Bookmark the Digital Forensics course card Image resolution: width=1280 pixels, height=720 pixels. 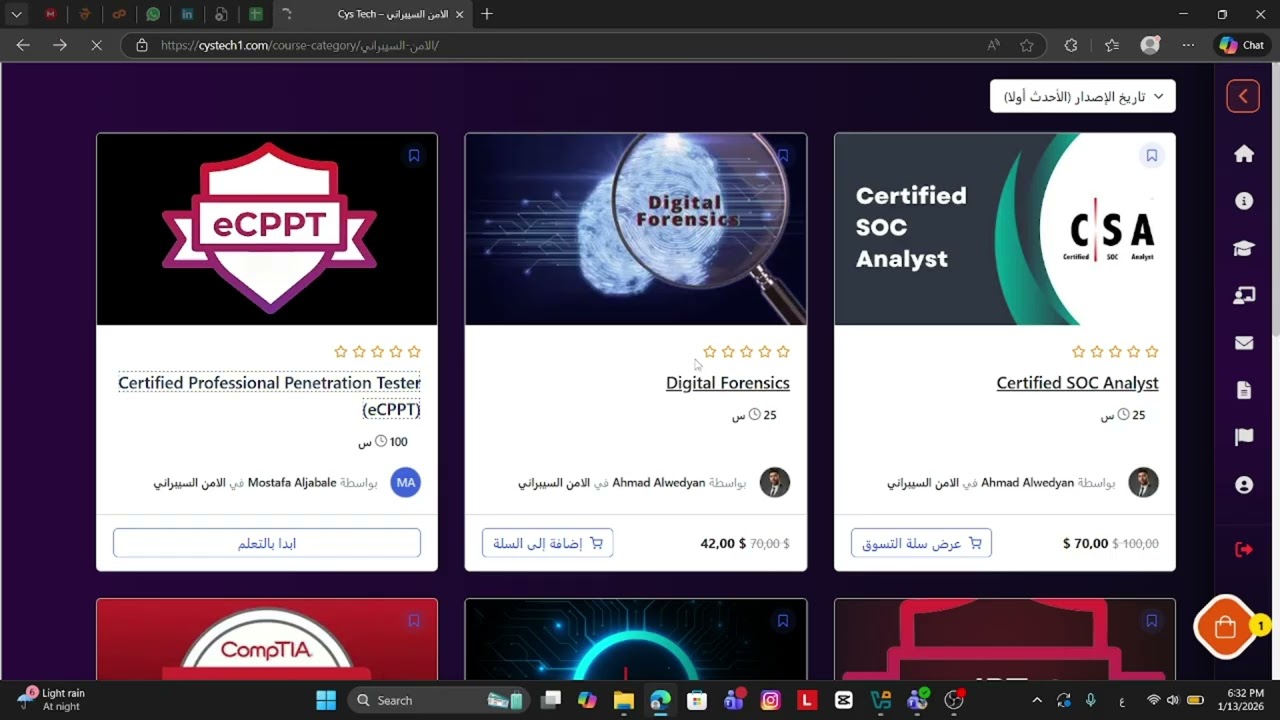[x=783, y=156]
